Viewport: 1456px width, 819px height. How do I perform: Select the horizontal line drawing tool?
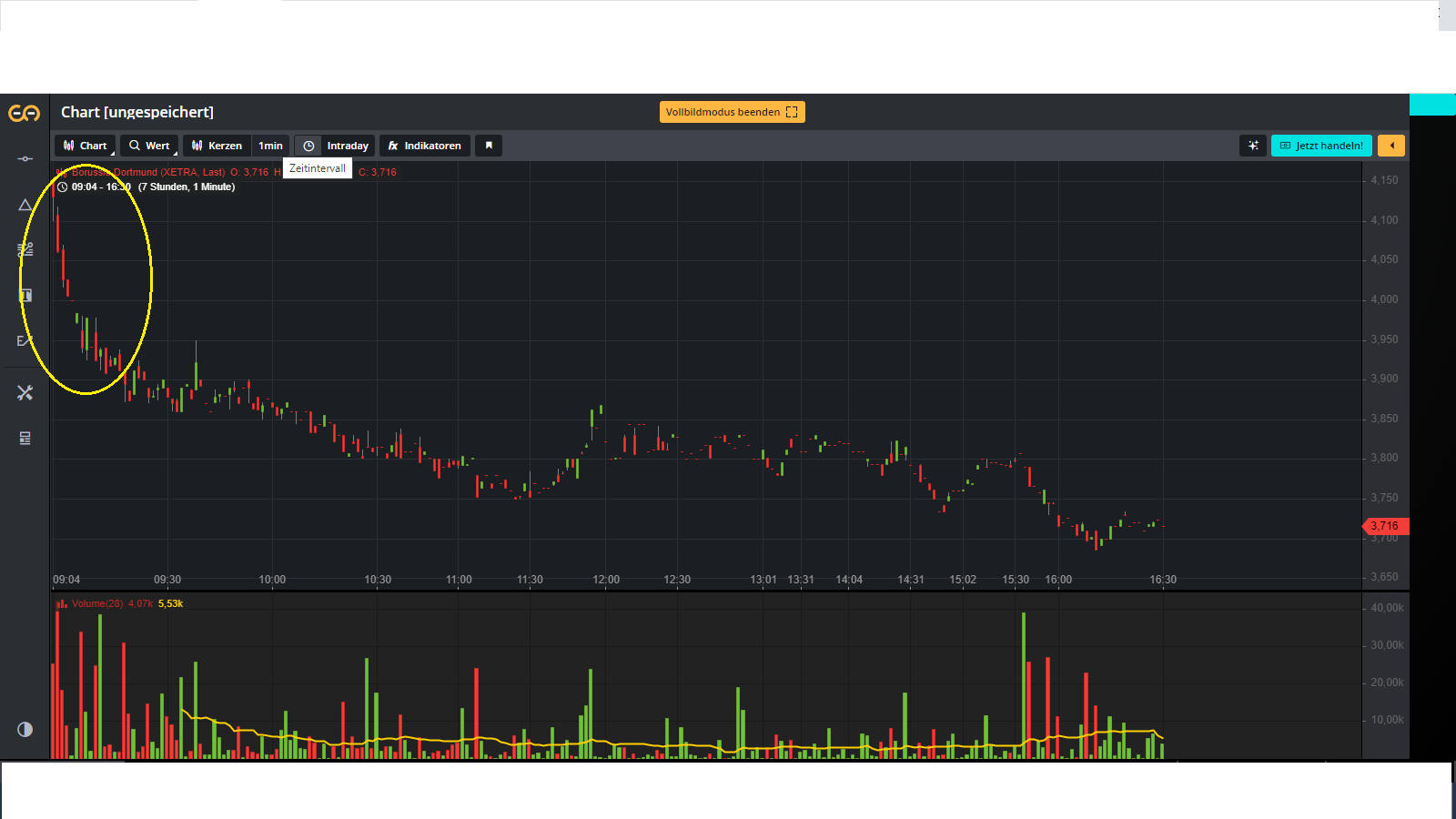[25, 159]
